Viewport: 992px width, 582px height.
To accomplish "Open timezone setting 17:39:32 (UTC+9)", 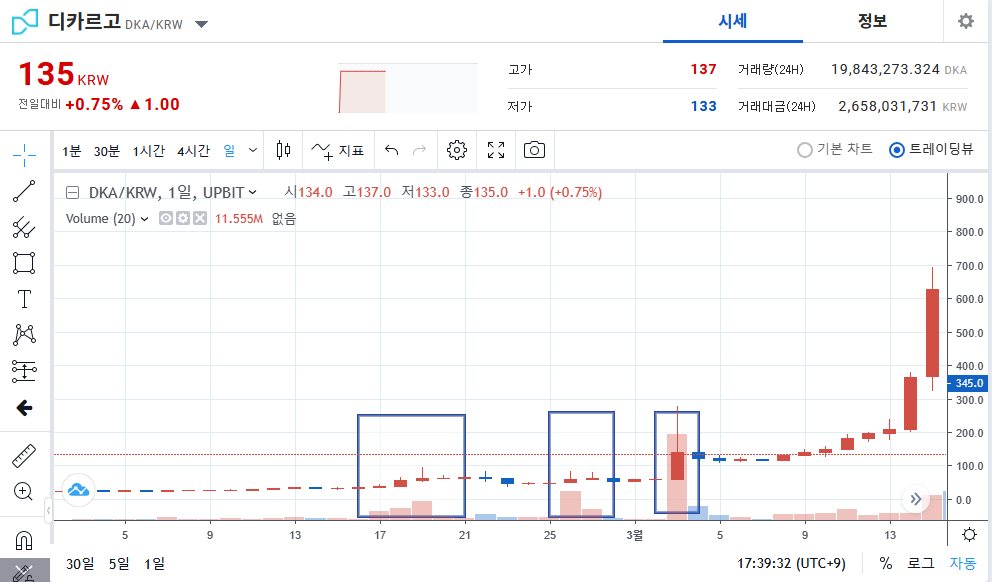I will click(791, 563).
